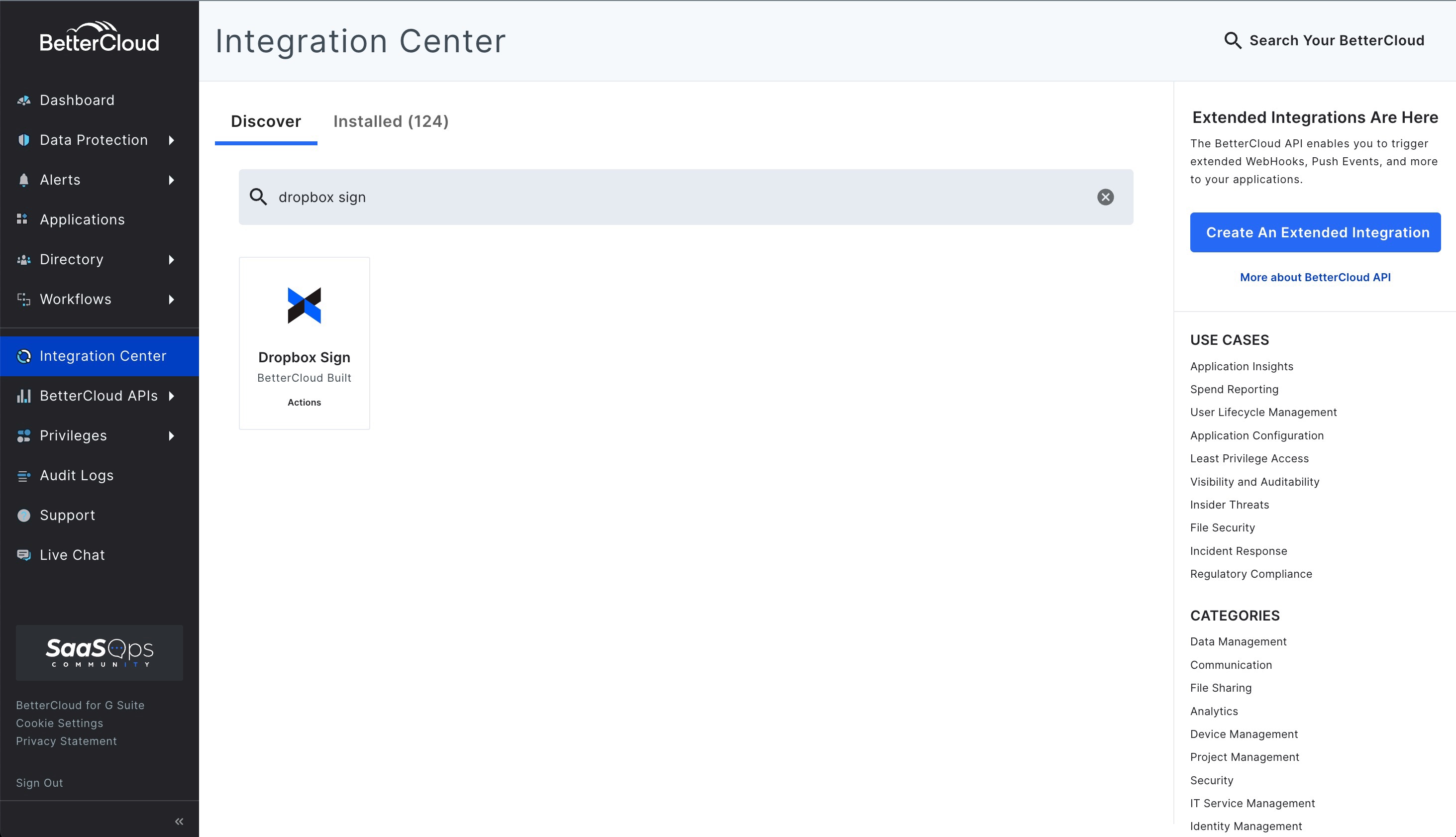The height and width of the screenshot is (837, 1456).
Task: Open More about BetterCloud API
Action: 1315,277
